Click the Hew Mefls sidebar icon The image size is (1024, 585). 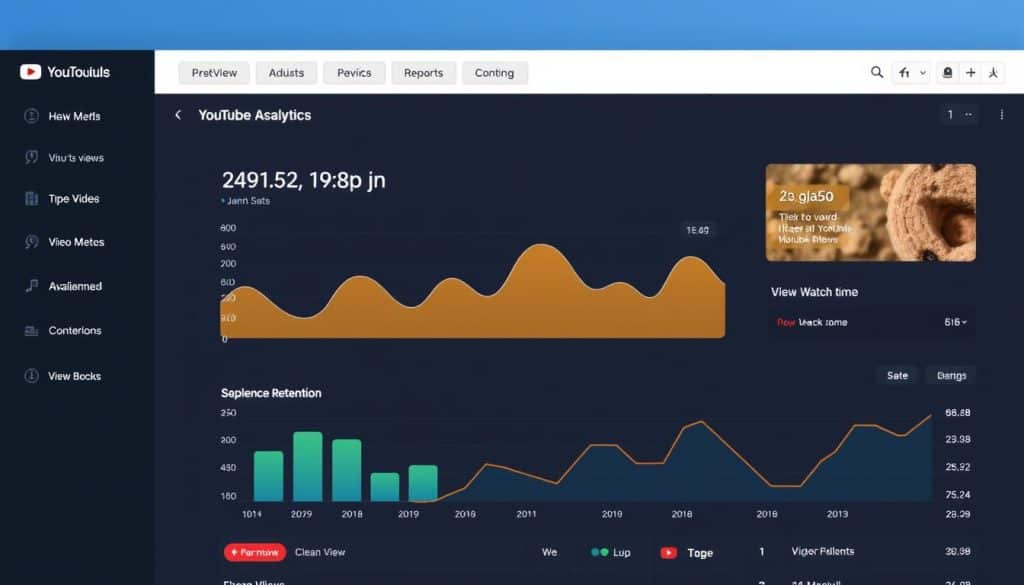[31, 116]
